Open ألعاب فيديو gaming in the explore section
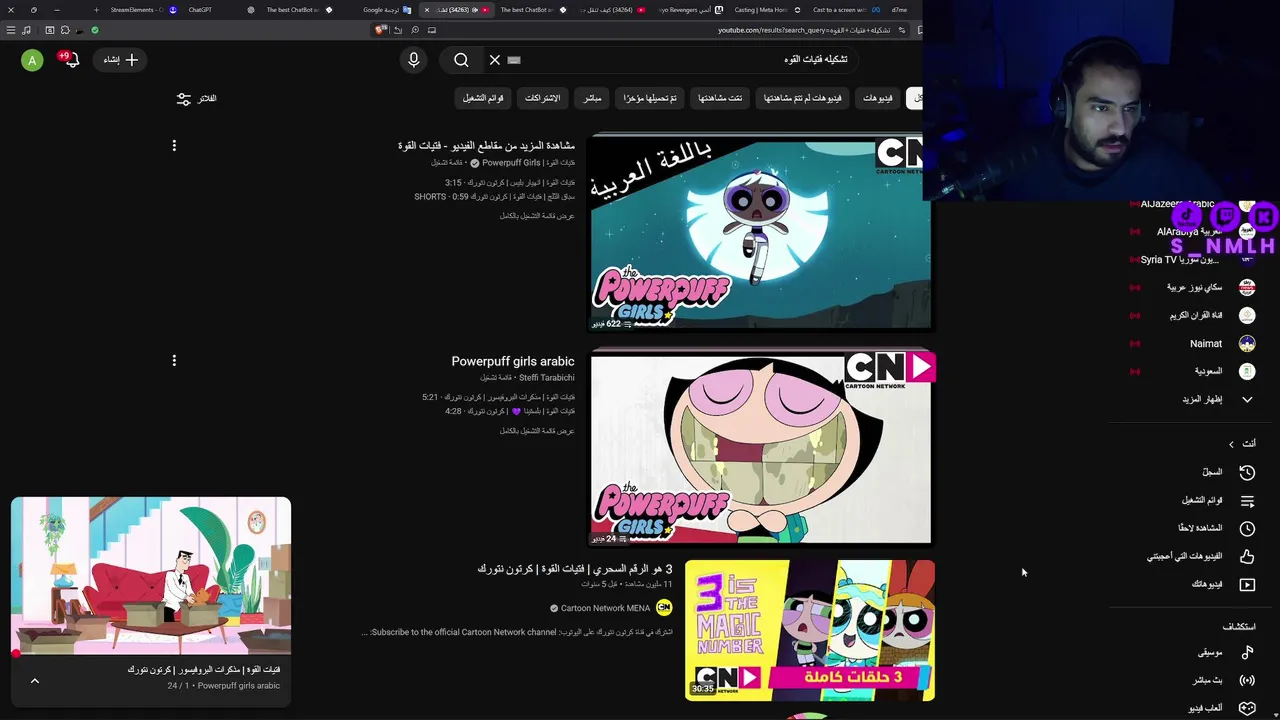1280x720 pixels. click(1220, 708)
